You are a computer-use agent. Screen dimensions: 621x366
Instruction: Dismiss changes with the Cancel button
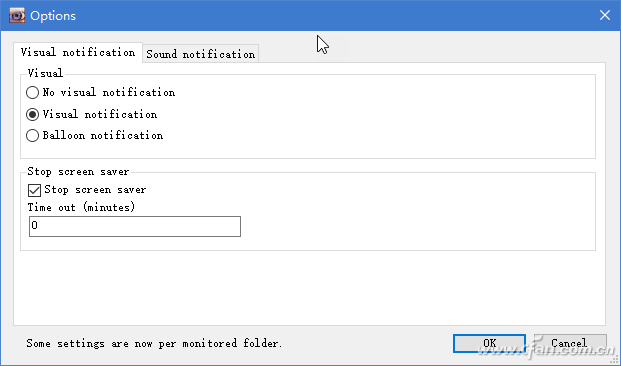point(570,343)
